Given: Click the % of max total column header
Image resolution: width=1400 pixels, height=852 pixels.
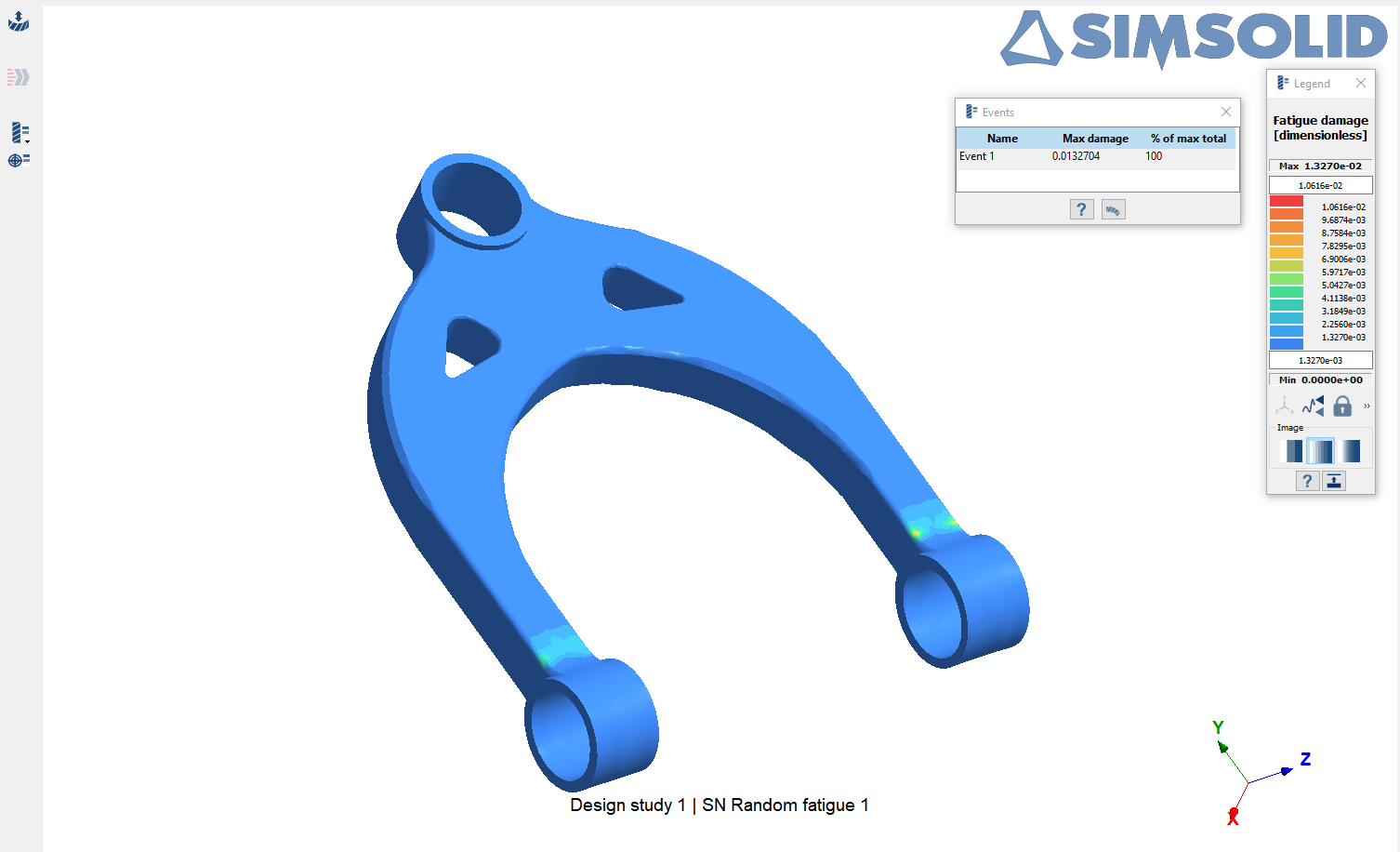Looking at the screenshot, I should [x=1188, y=139].
